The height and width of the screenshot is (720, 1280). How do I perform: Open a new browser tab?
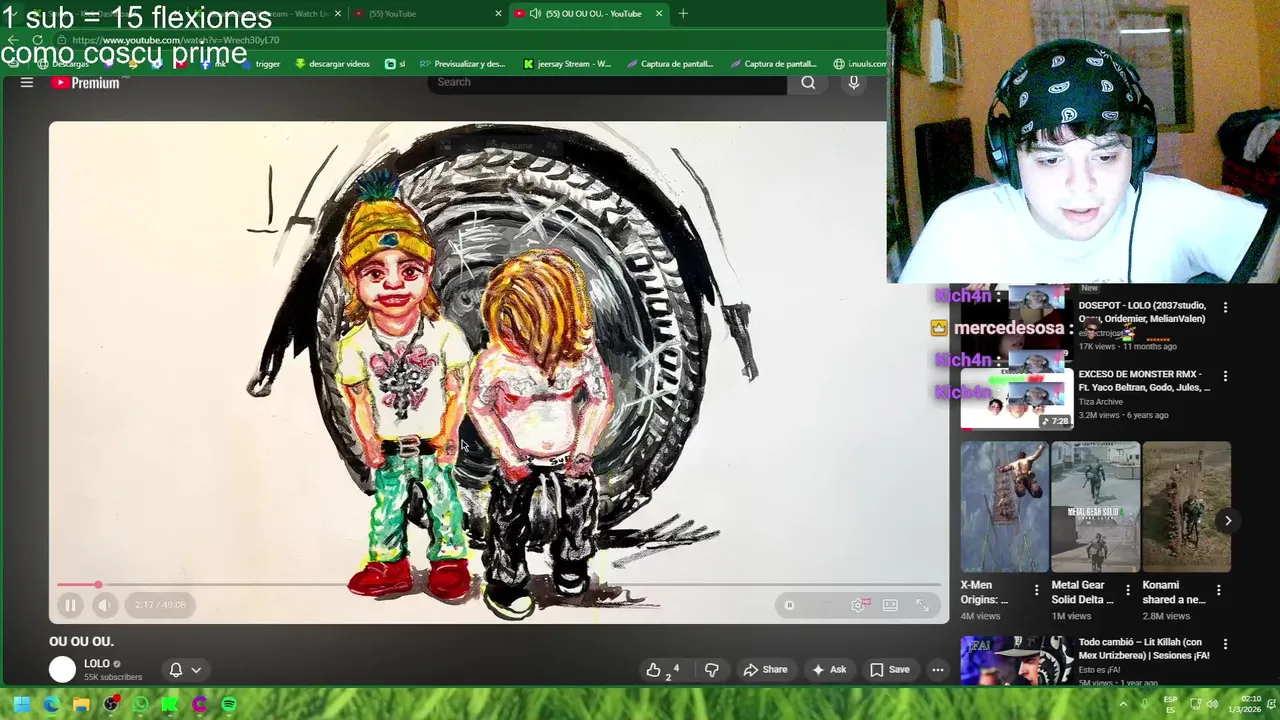point(683,13)
